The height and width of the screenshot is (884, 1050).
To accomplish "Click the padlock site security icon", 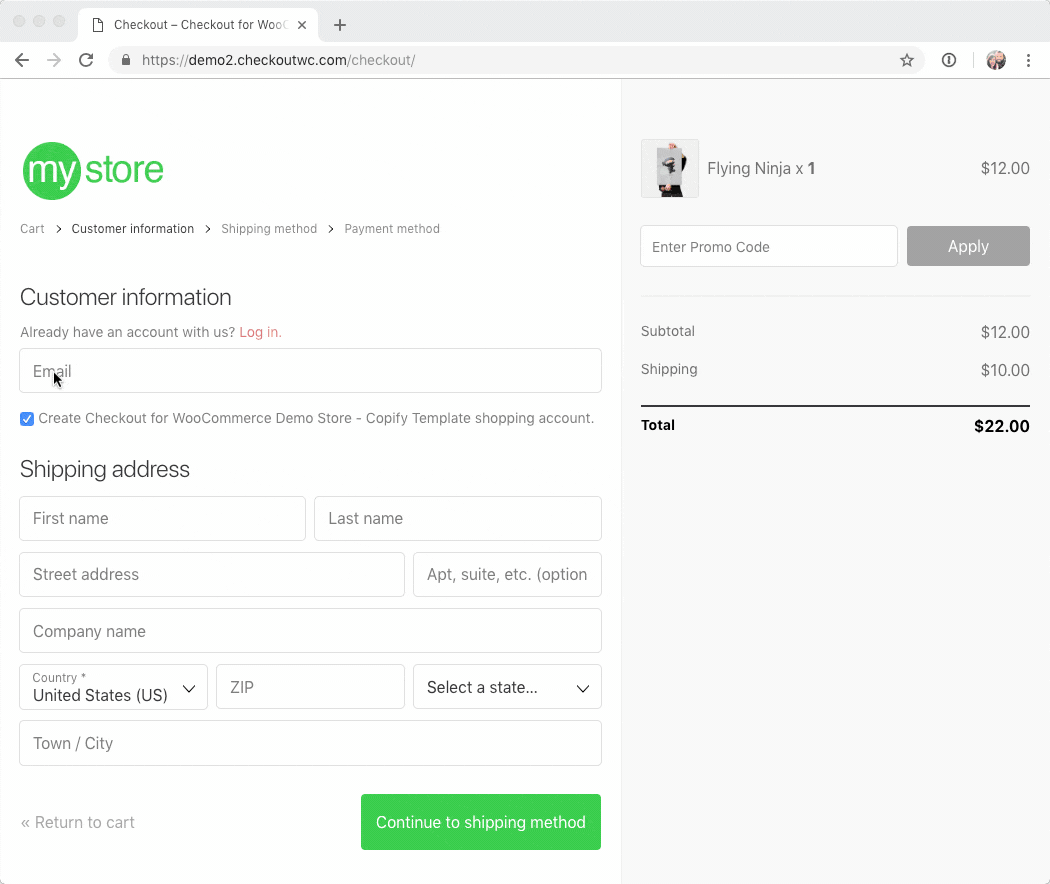I will pos(126,60).
